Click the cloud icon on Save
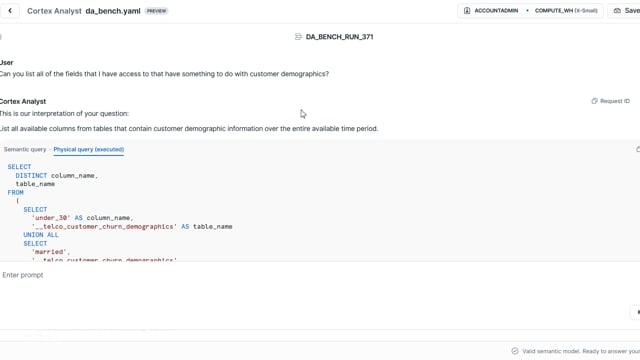 (x=617, y=11)
